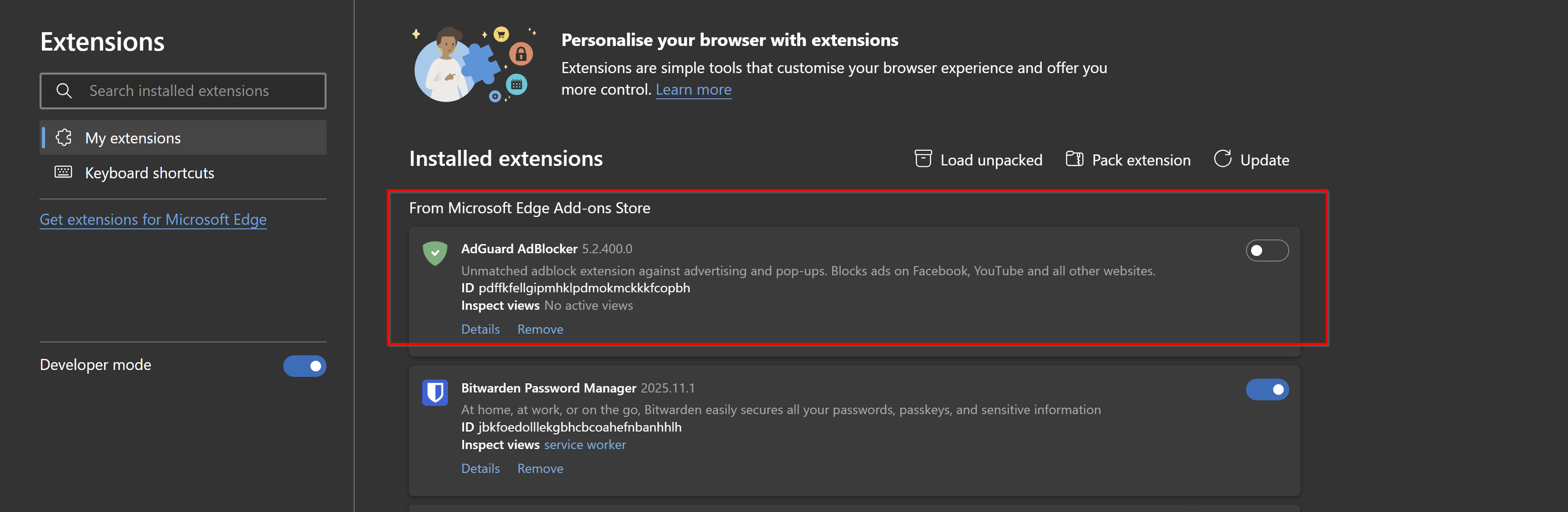Click AdGuard version number 5.2.400.0
Image resolution: width=1568 pixels, height=512 pixels.
[607, 249]
